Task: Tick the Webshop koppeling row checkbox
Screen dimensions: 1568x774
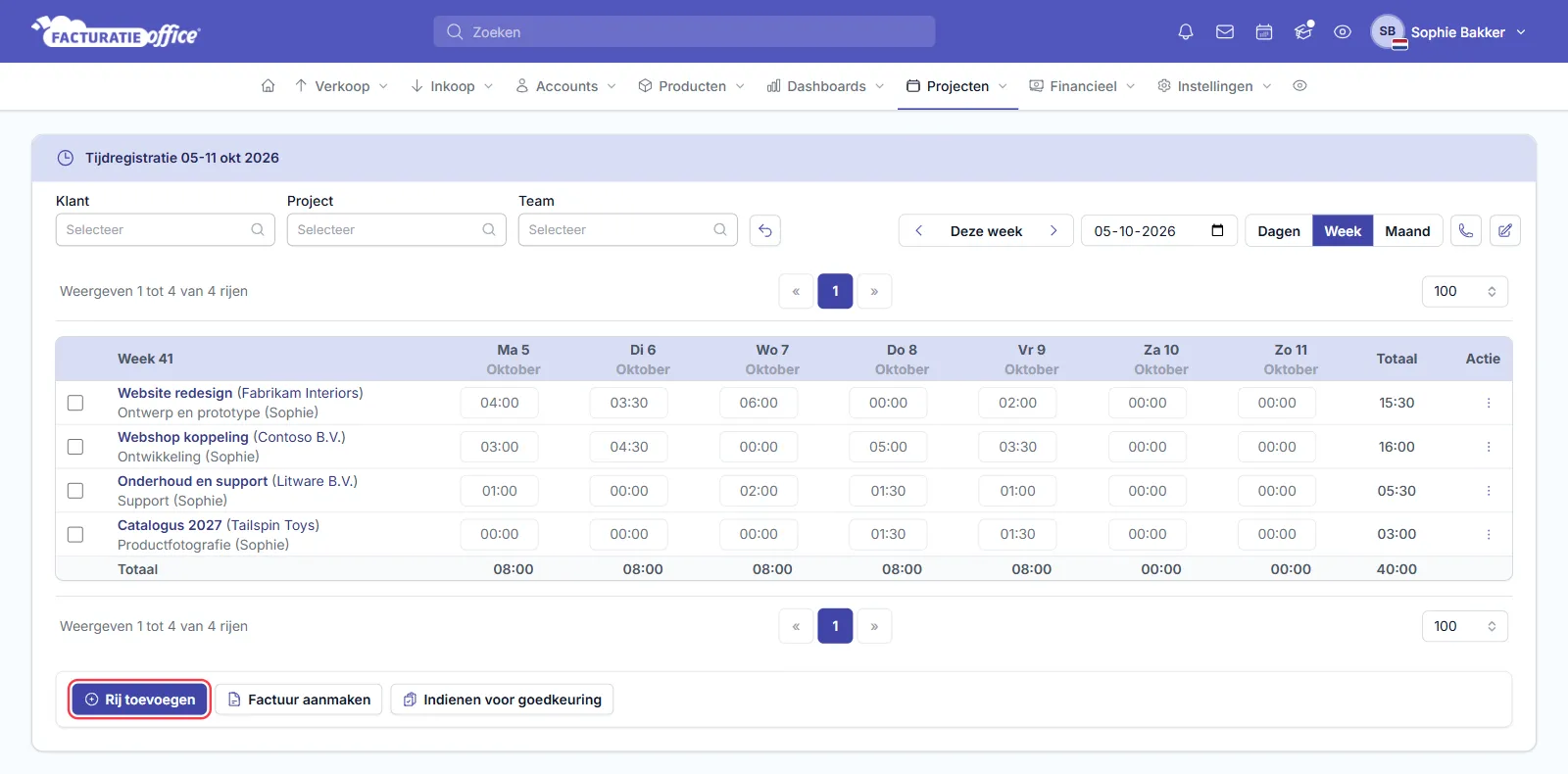Action: click(x=75, y=447)
